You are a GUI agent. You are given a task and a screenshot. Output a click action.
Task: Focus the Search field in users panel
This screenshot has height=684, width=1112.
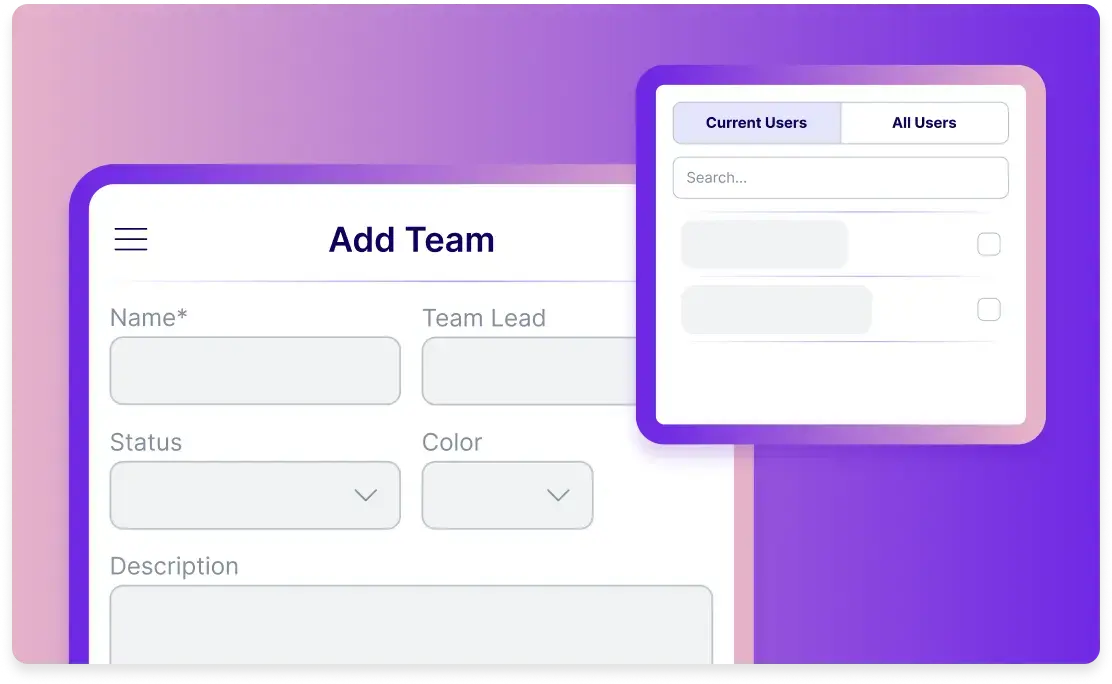(840, 178)
